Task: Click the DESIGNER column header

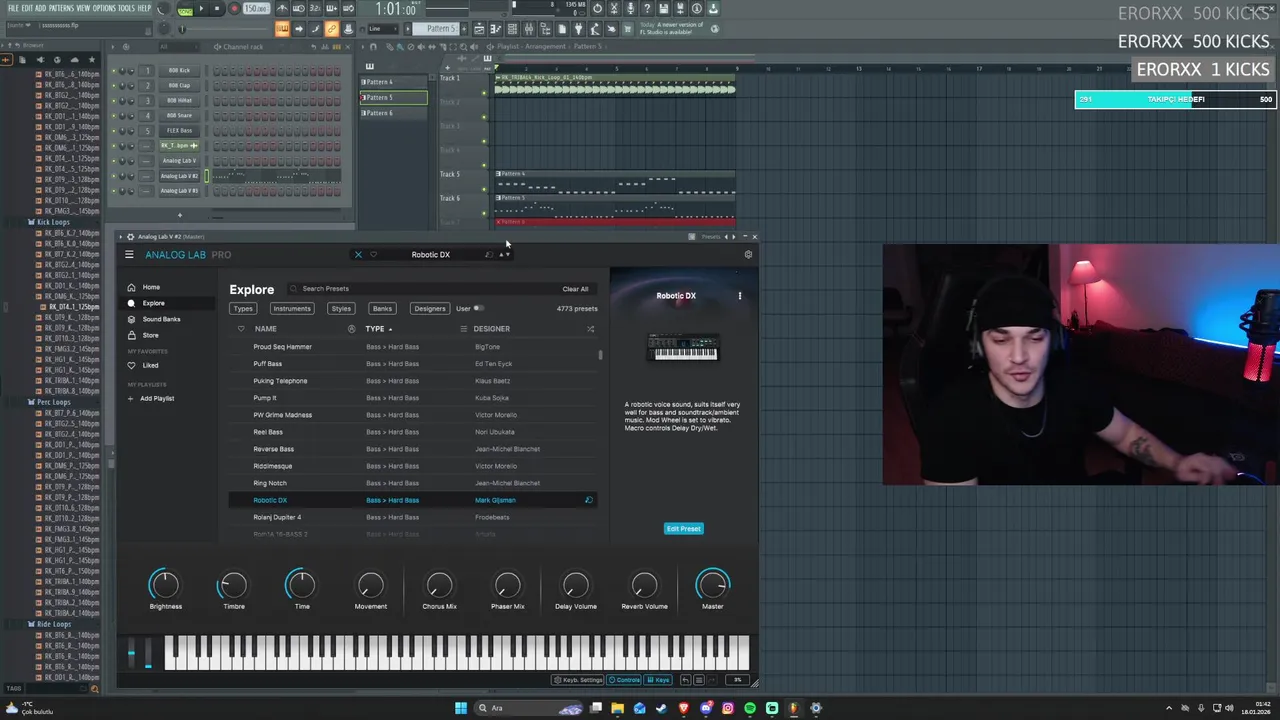Action: point(491,329)
